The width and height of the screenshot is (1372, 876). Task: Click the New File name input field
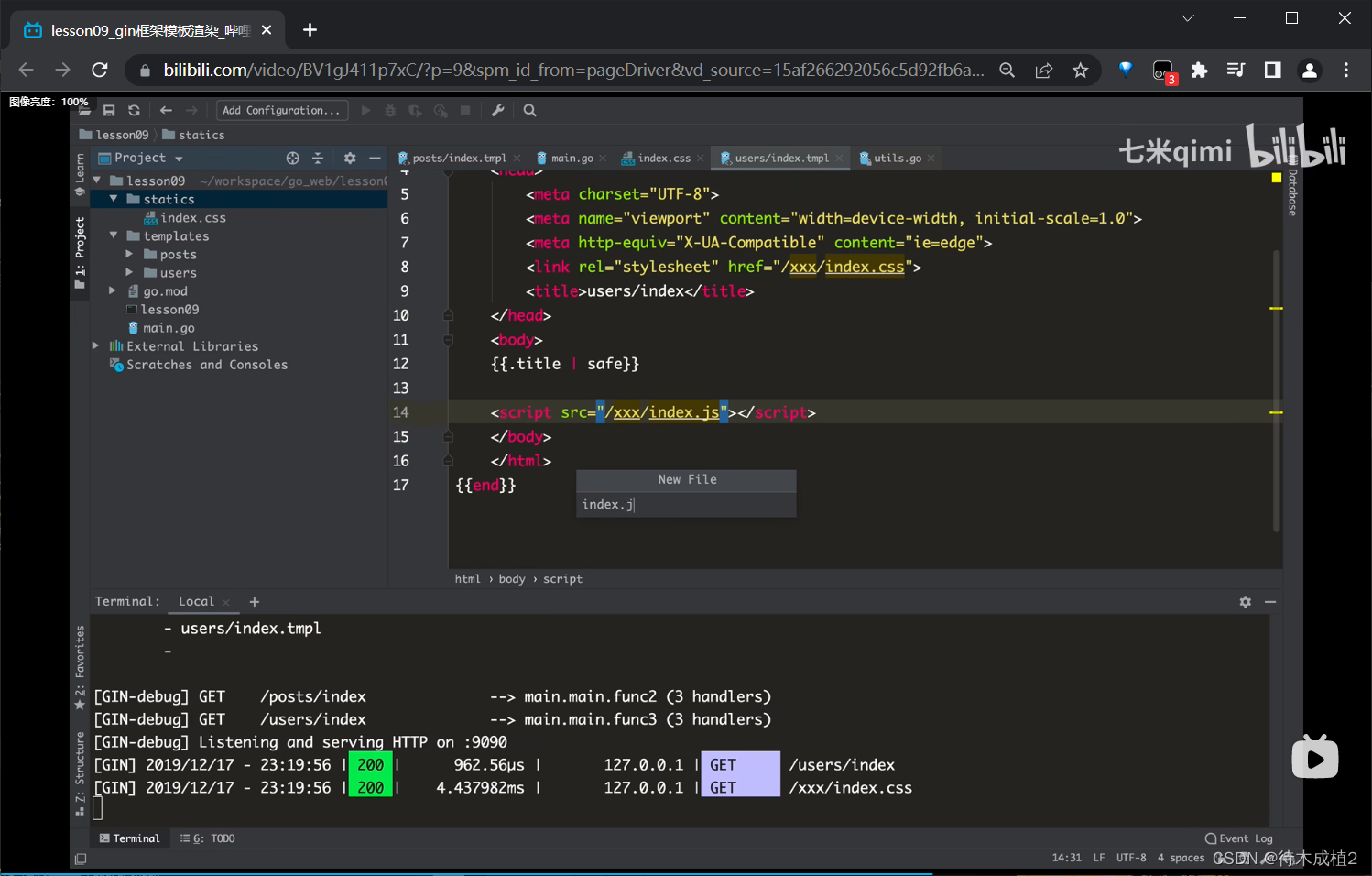[685, 505]
